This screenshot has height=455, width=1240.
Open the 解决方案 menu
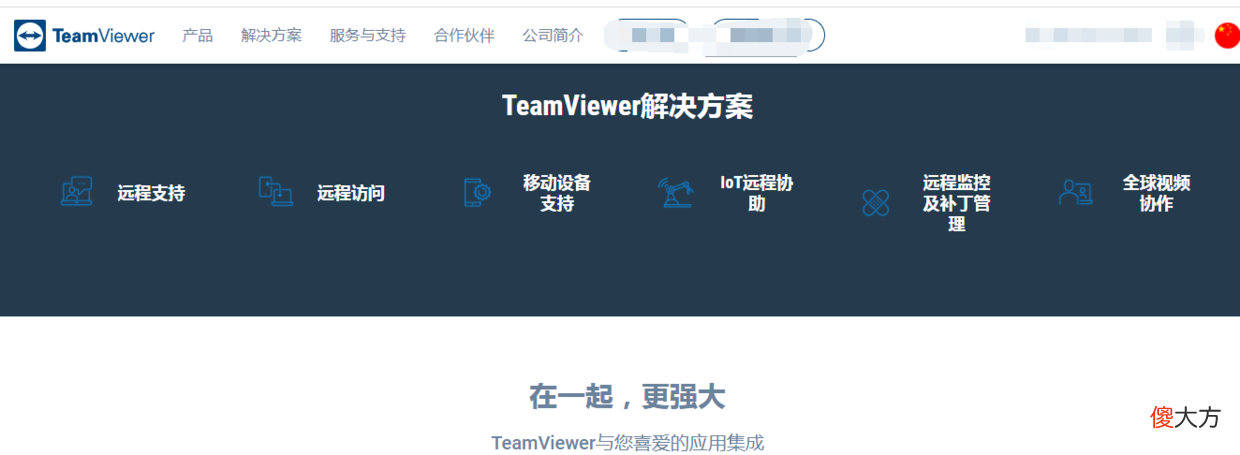tap(271, 35)
